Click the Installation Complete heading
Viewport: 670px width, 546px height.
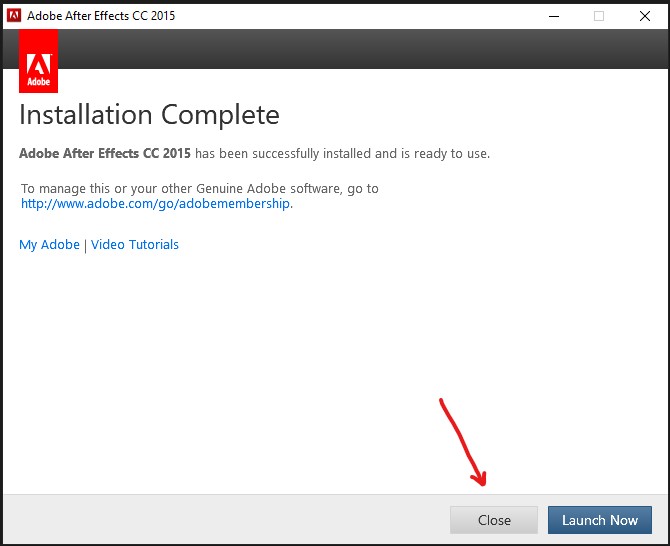tap(149, 115)
